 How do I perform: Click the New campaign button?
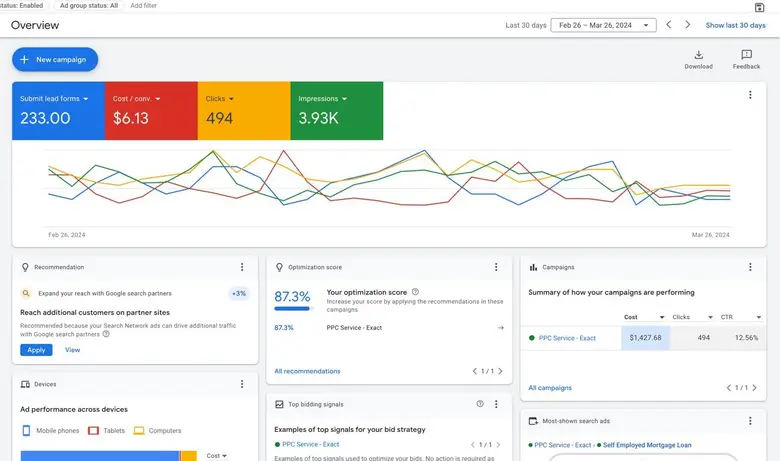[55, 59]
